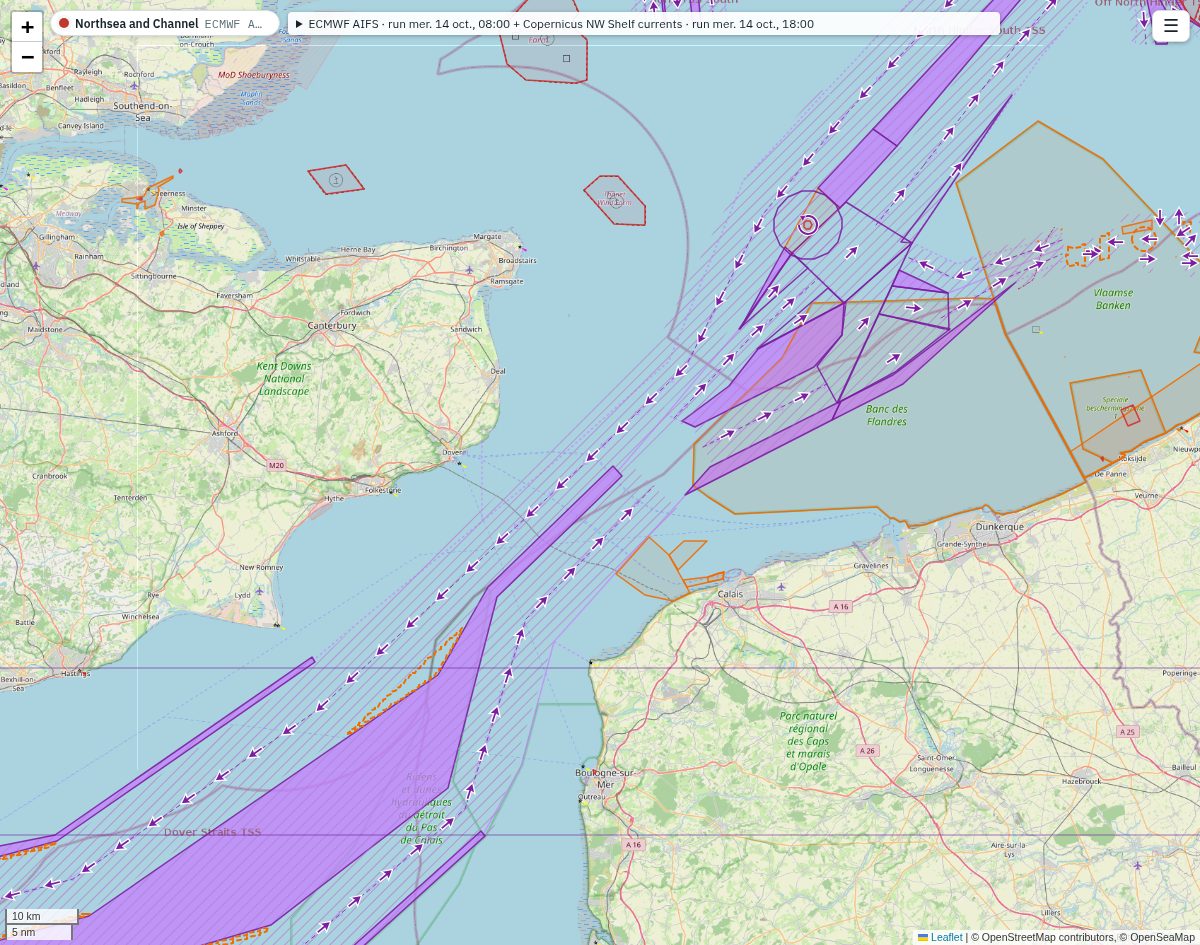This screenshot has width=1200, height=945.
Task: Click the M20 road shield
Action: tap(276, 465)
